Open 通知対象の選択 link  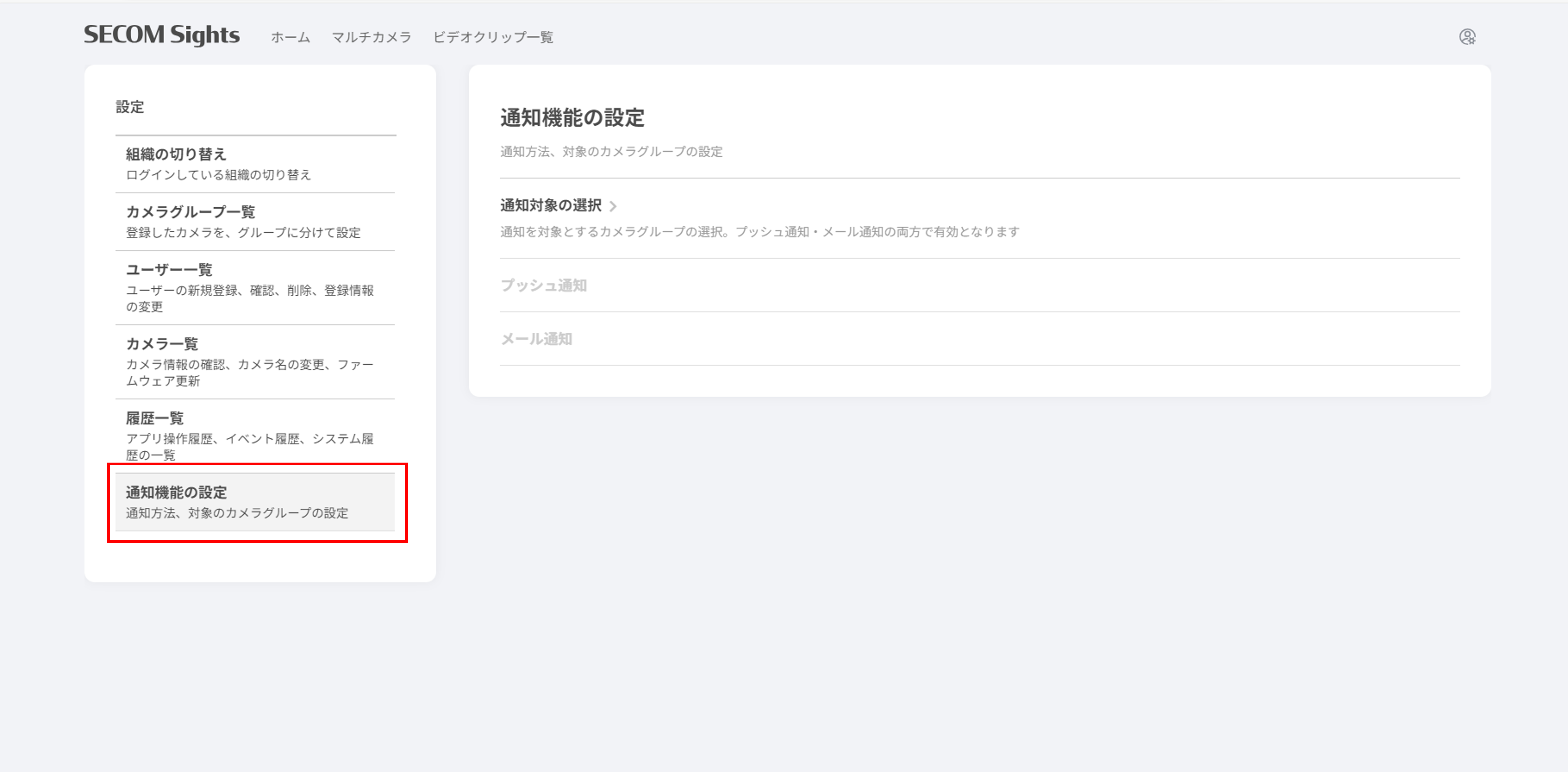pos(551,206)
